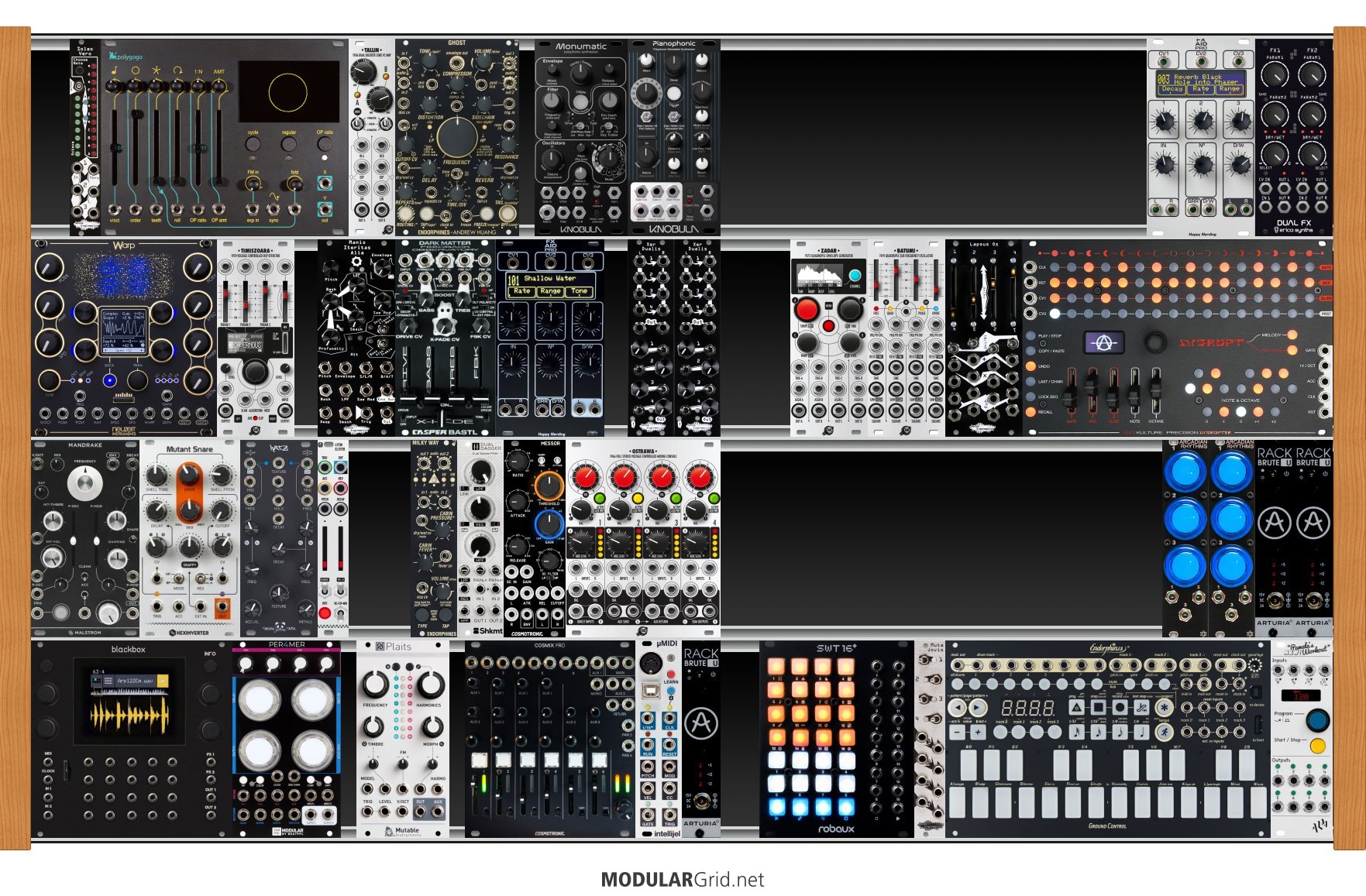Click the Polygogo circular waveform display
This screenshot has width=1366, height=896.
288,91
